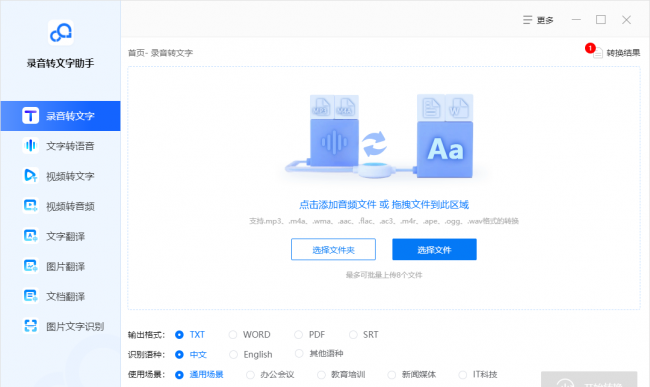Open the 转换结果 document icon with badge
The height and width of the screenshot is (387, 650).
pos(595,52)
